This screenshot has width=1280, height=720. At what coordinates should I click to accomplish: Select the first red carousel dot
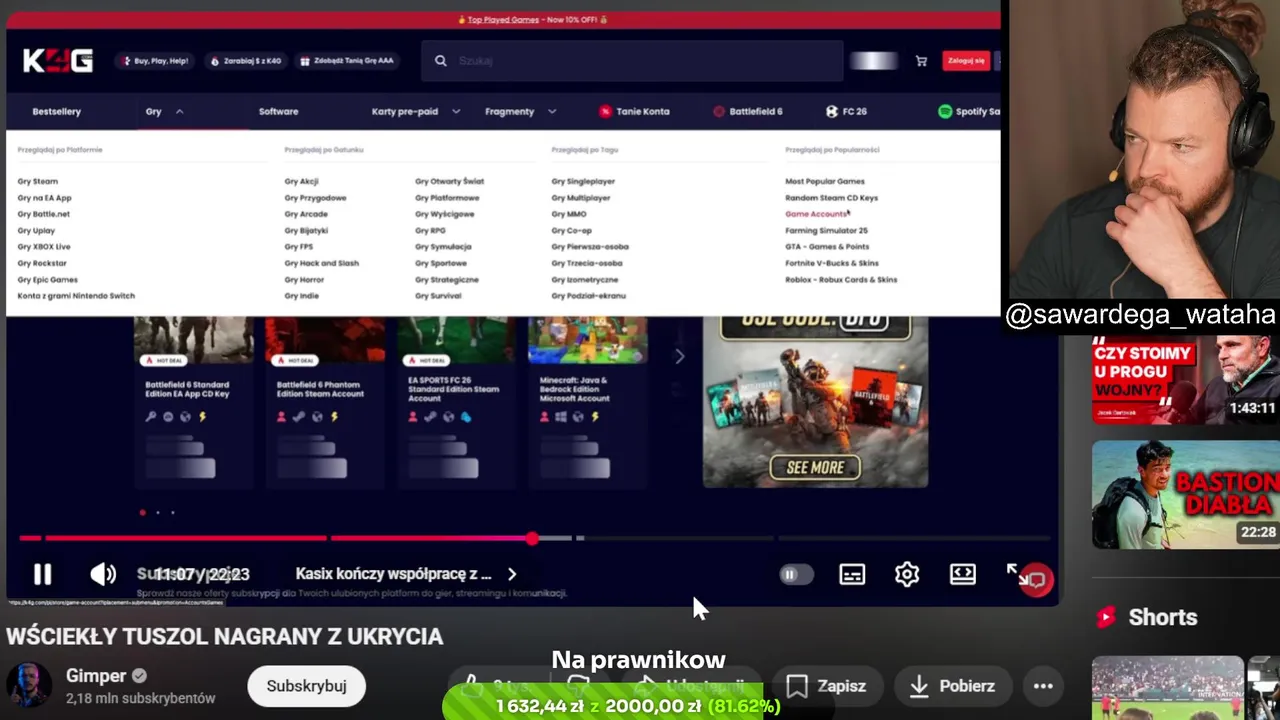coord(142,512)
